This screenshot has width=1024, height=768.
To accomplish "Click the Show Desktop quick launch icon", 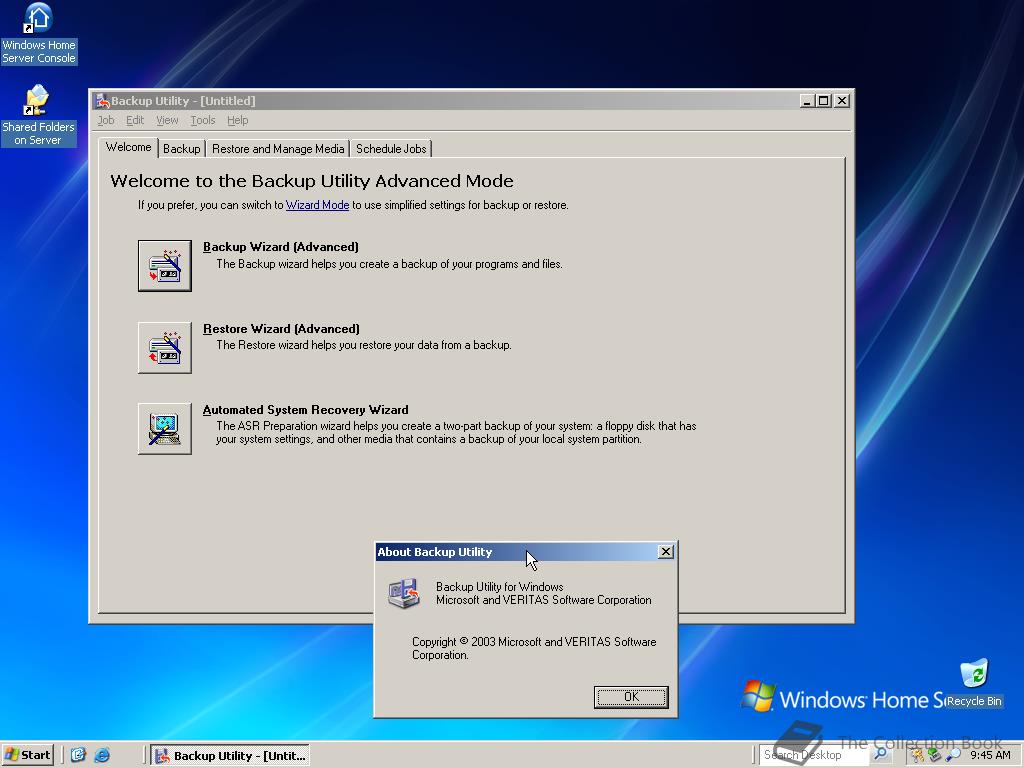I will pyautogui.click(x=78, y=755).
